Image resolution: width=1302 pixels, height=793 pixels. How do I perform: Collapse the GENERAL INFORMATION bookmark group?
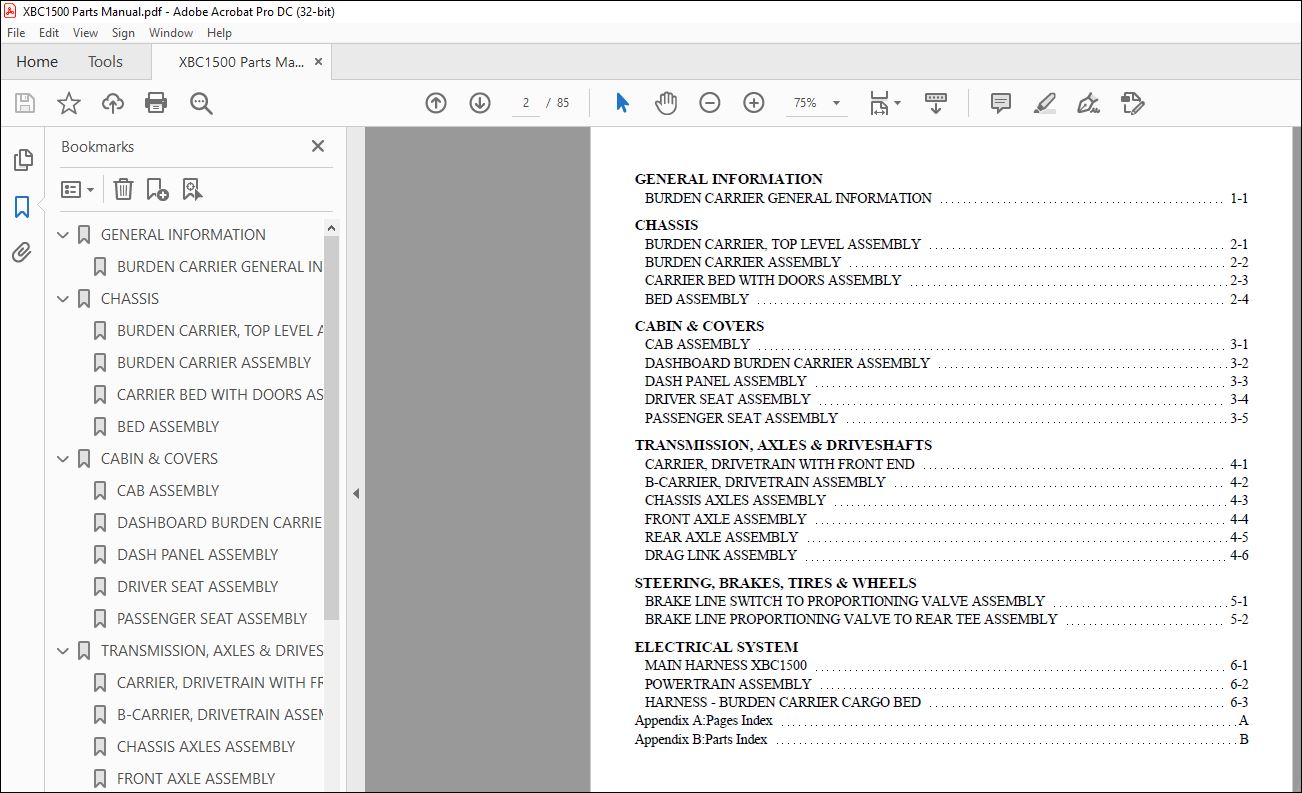63,235
